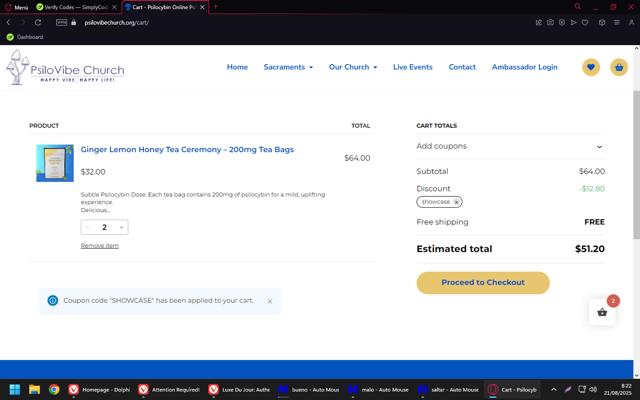The image size is (640, 400).
Task: Click the VPN badge in address bar
Action: pyautogui.click(x=62, y=22)
